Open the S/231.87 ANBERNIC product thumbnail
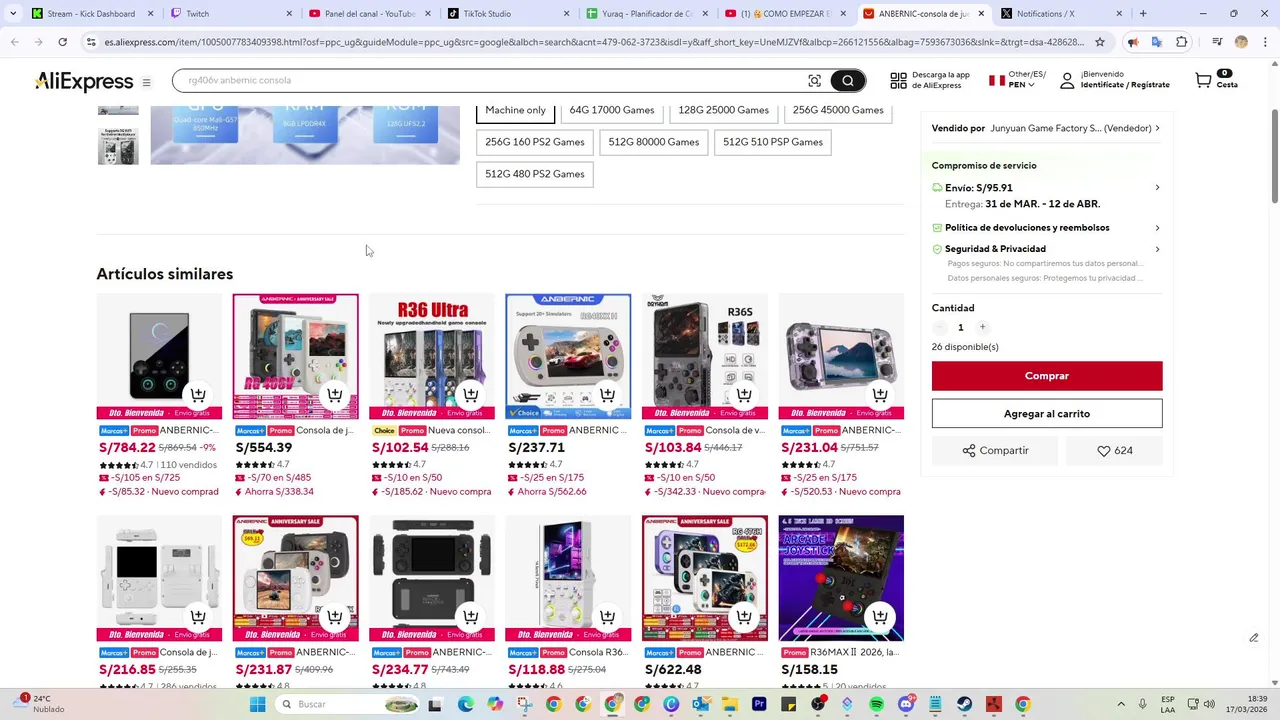The width and height of the screenshot is (1280, 720). pyautogui.click(x=295, y=579)
